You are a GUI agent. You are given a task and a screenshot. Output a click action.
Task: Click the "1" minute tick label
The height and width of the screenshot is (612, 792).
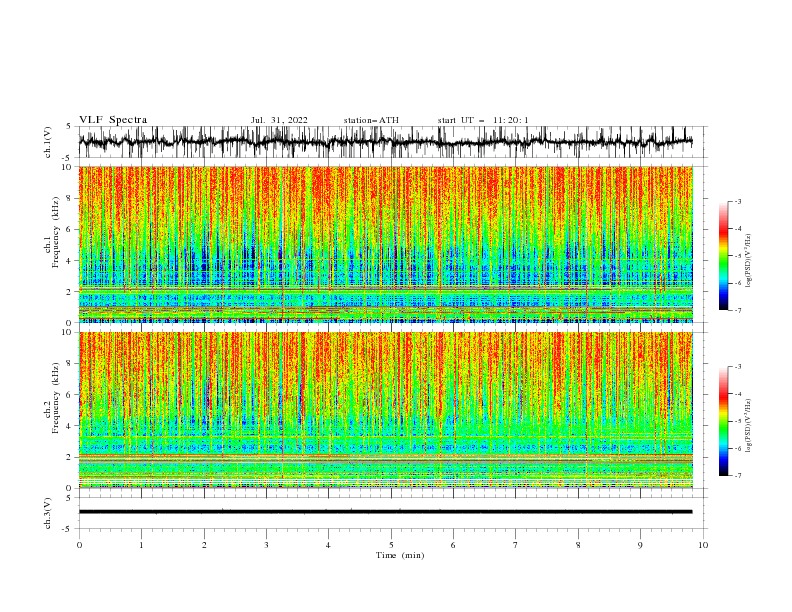[x=141, y=545]
